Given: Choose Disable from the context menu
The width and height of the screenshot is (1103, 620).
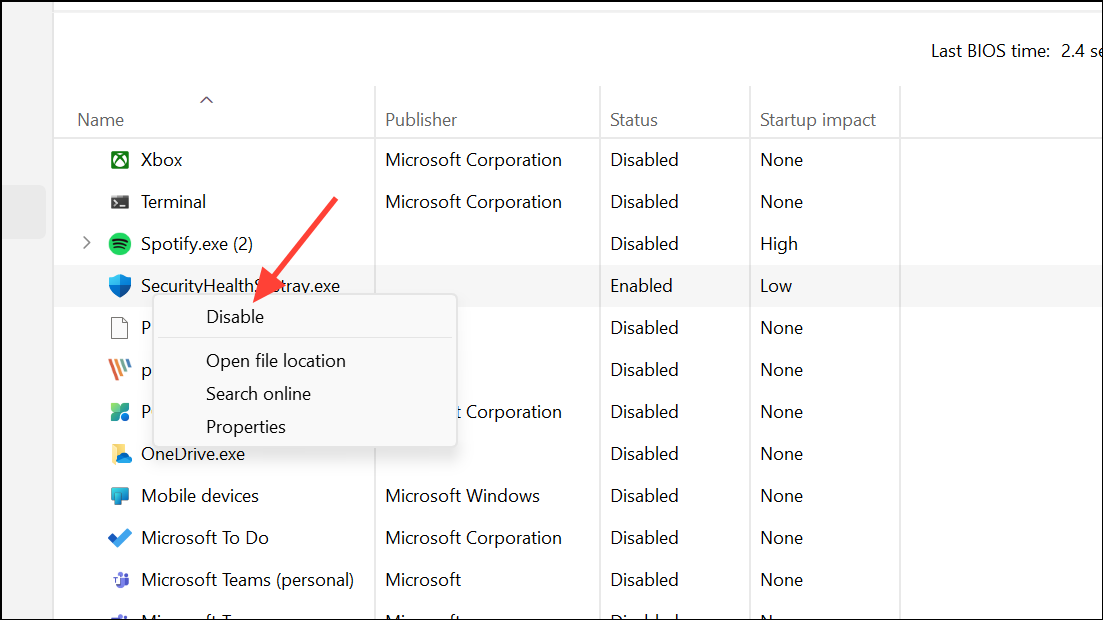Looking at the screenshot, I should point(235,317).
